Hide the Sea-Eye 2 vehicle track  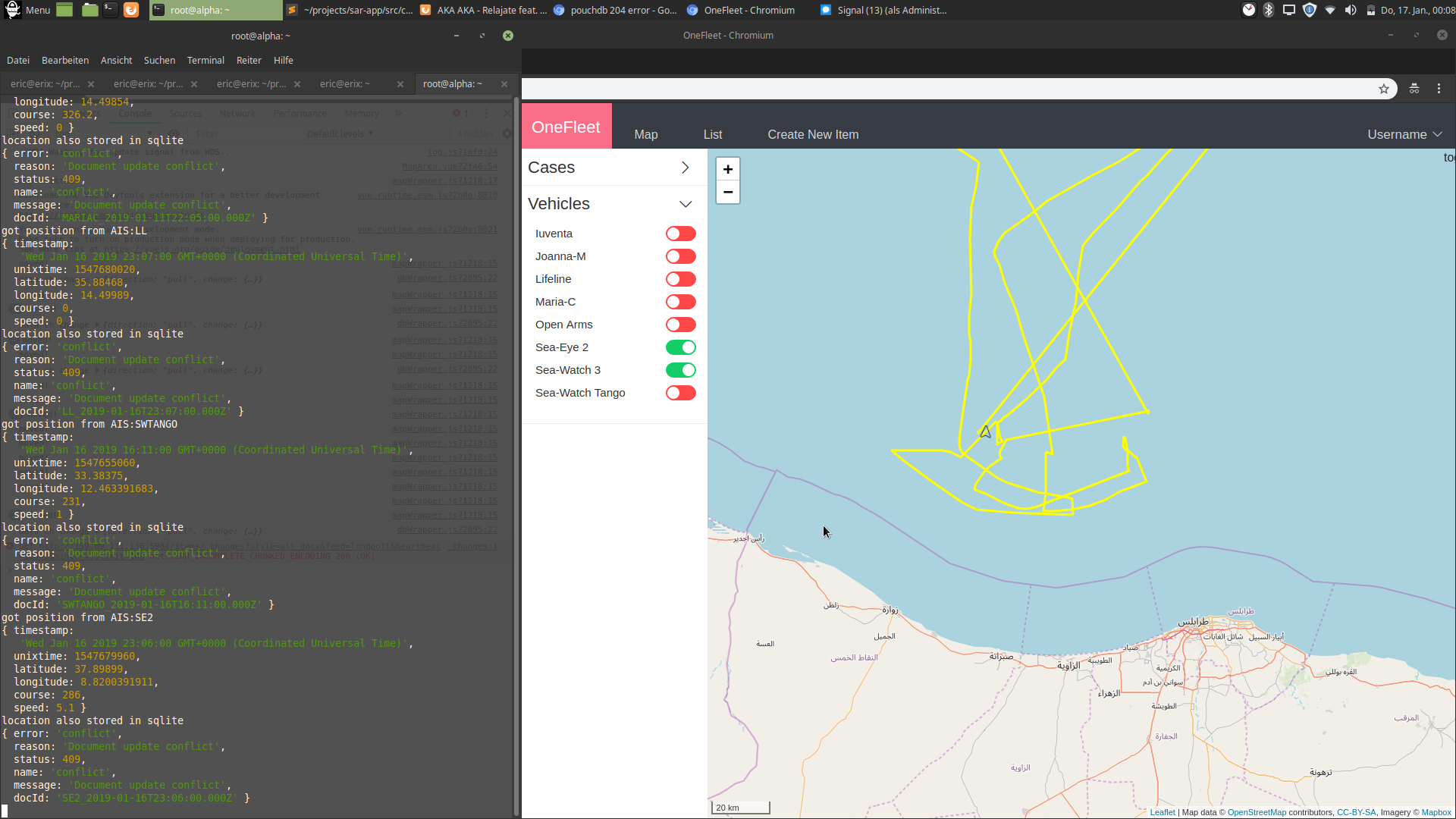point(681,347)
